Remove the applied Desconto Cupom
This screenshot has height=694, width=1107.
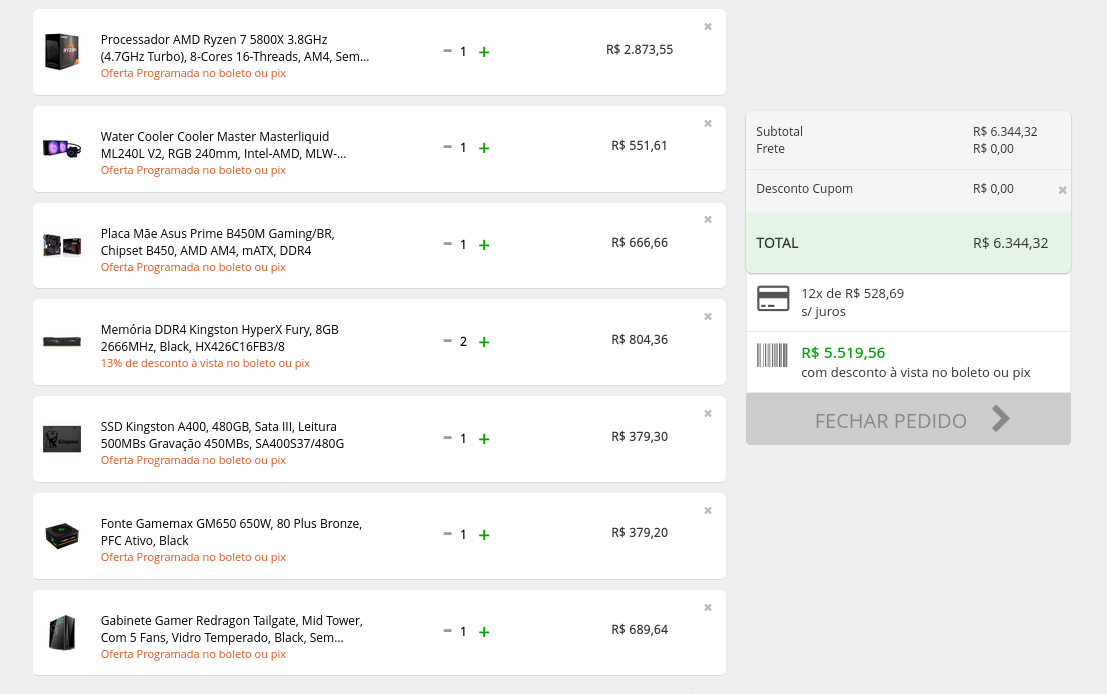[x=1062, y=190]
